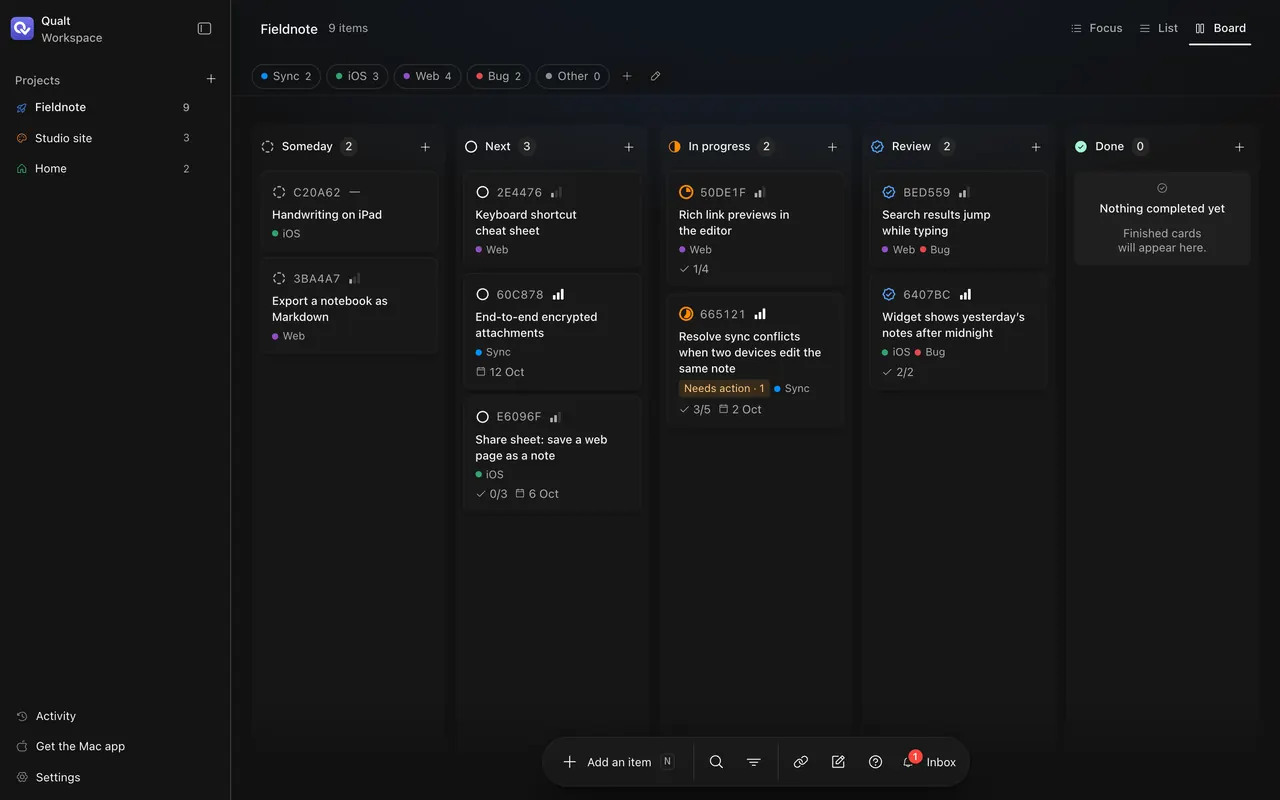Switch to the Focus view
1280x800 pixels.
(1096, 28)
